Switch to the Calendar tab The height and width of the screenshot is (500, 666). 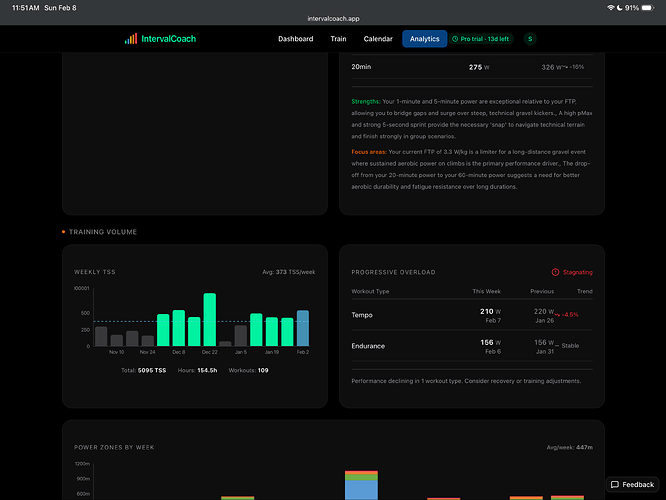click(x=378, y=39)
